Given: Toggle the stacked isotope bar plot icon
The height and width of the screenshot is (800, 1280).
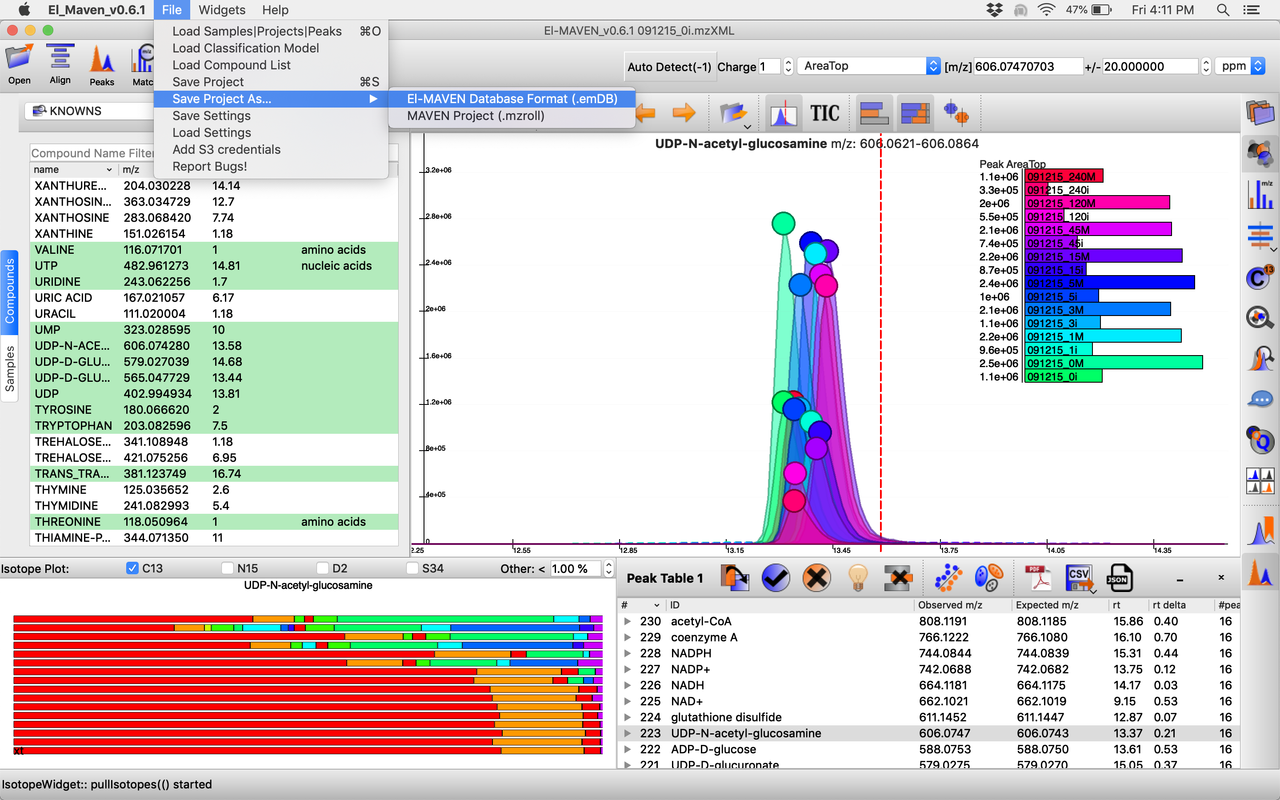Looking at the screenshot, I should click(915, 112).
